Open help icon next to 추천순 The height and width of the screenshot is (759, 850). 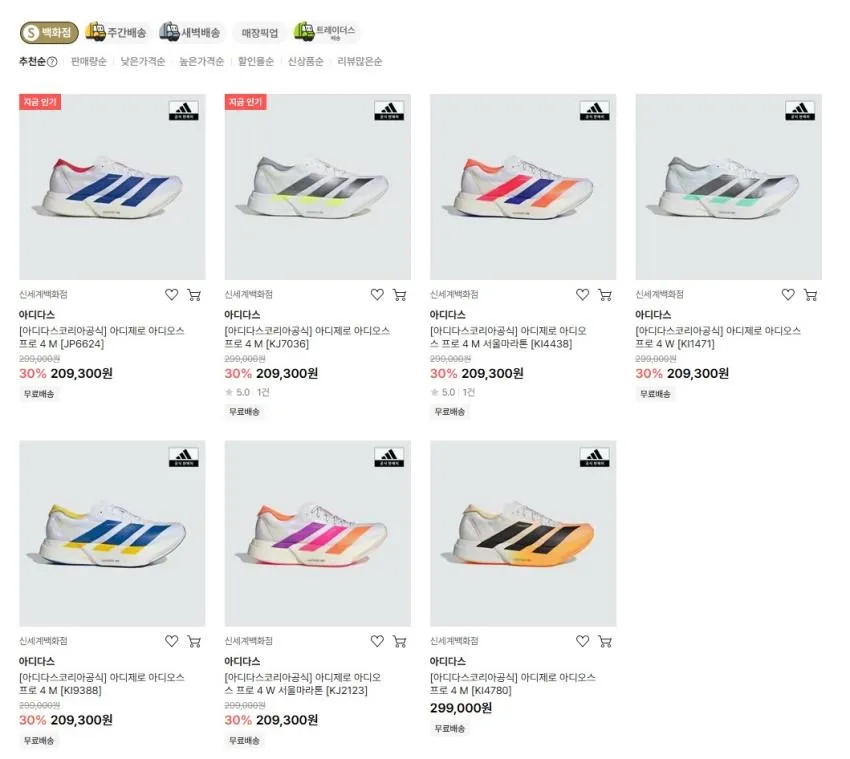pyautogui.click(x=52, y=62)
